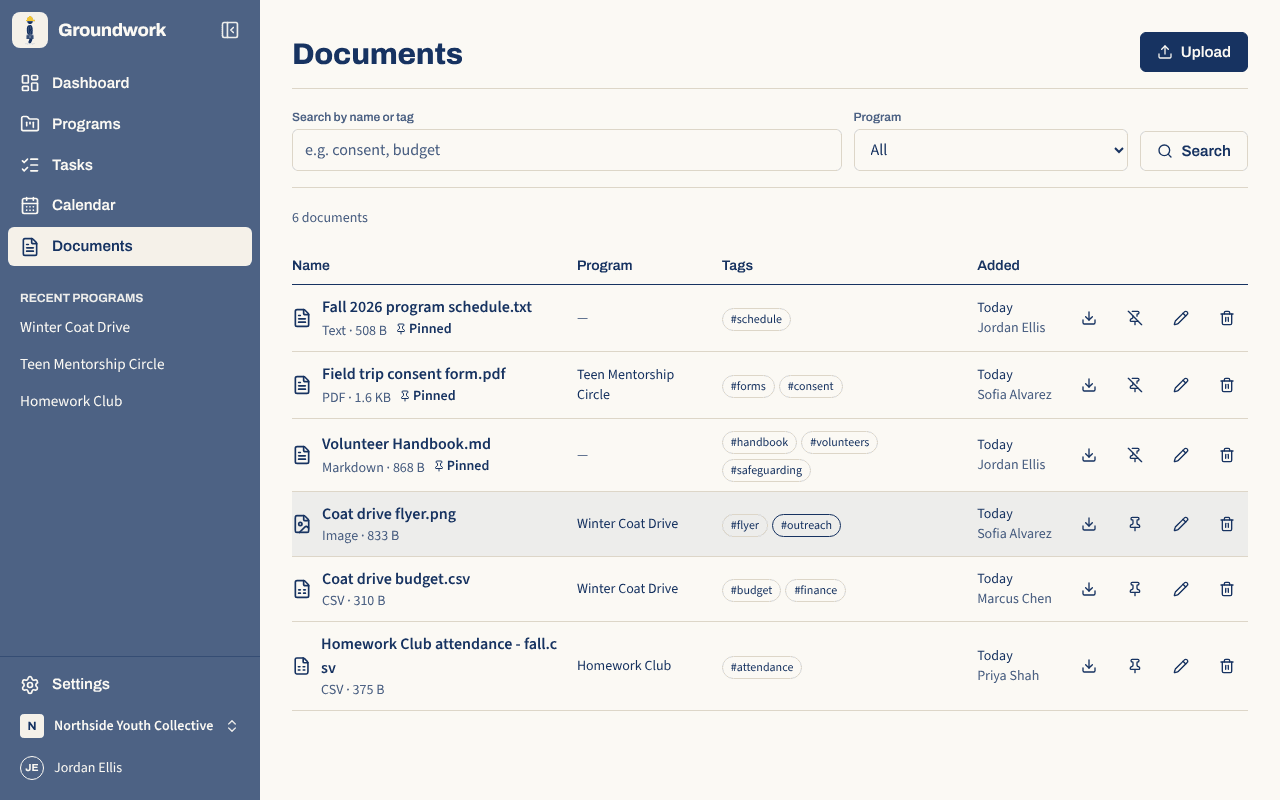Download Homework Club attendance csv
The image size is (1280, 800).
tap(1089, 666)
